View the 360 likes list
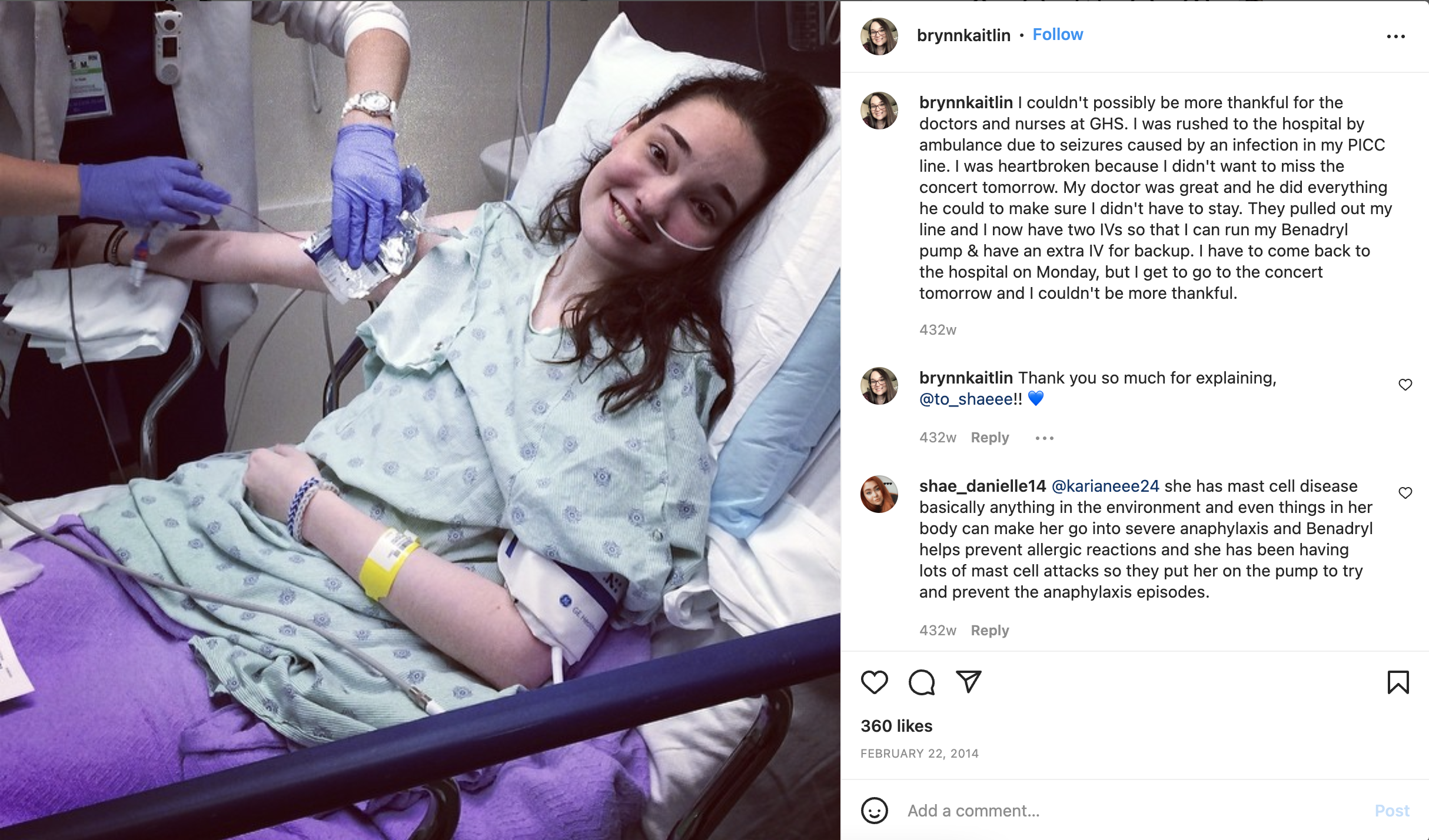Viewport: 1429px width, 840px height. click(896, 726)
